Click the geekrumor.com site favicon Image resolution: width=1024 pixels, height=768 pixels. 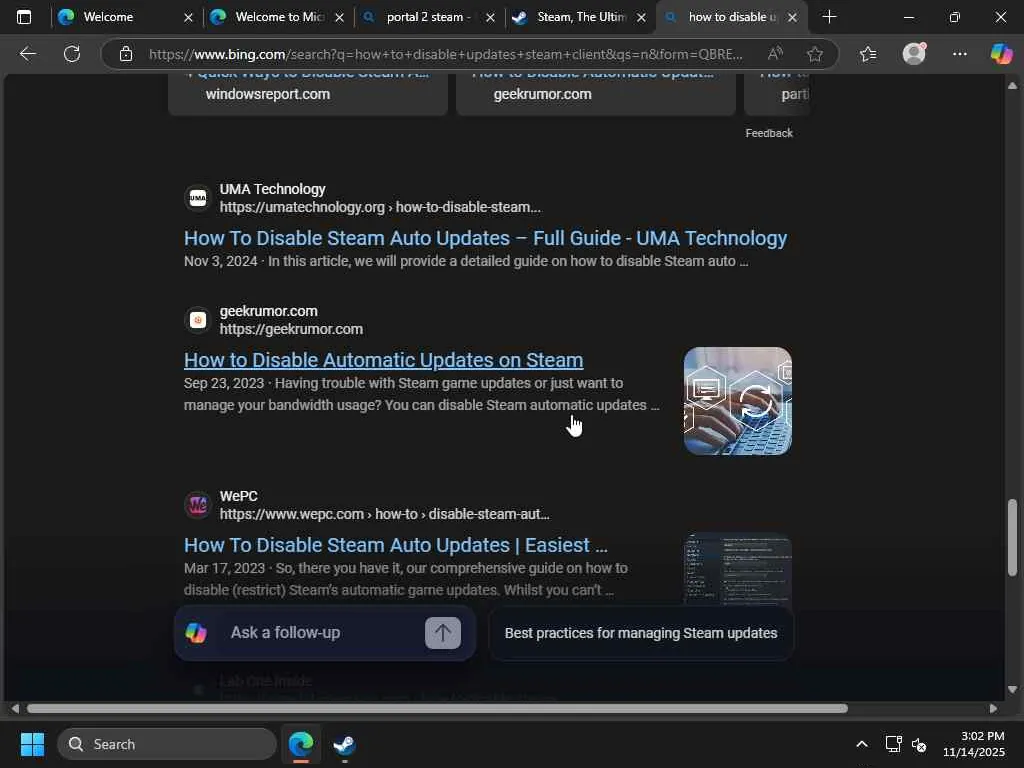coord(198,320)
